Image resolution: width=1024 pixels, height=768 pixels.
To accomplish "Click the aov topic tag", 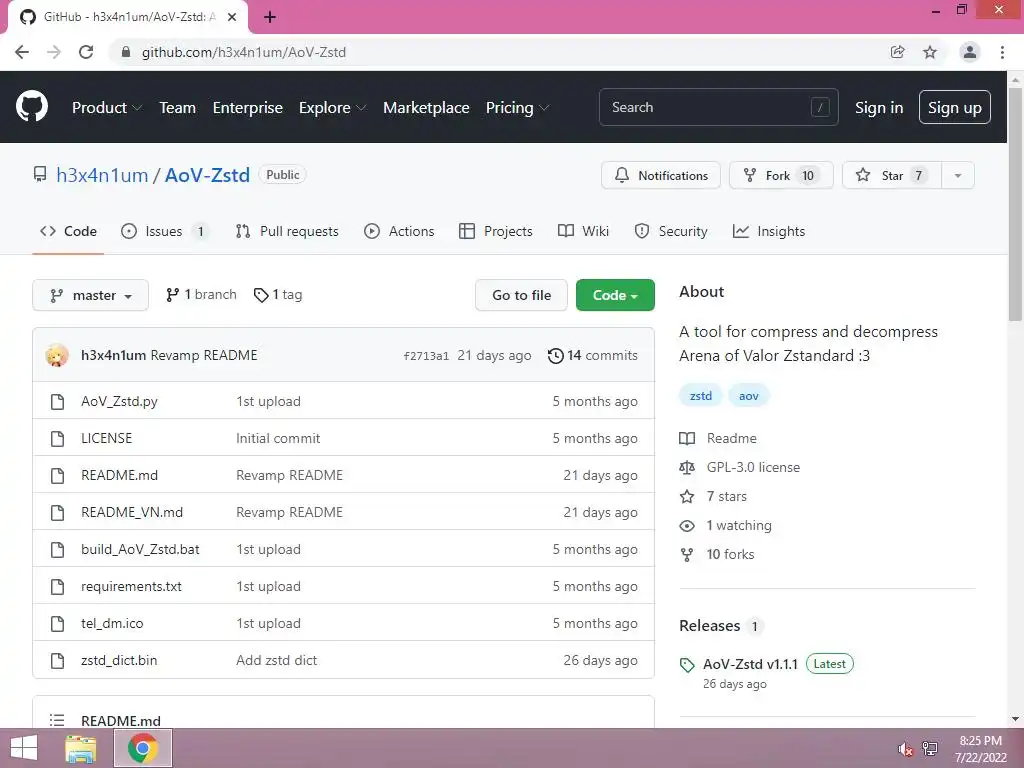I will tap(748, 396).
